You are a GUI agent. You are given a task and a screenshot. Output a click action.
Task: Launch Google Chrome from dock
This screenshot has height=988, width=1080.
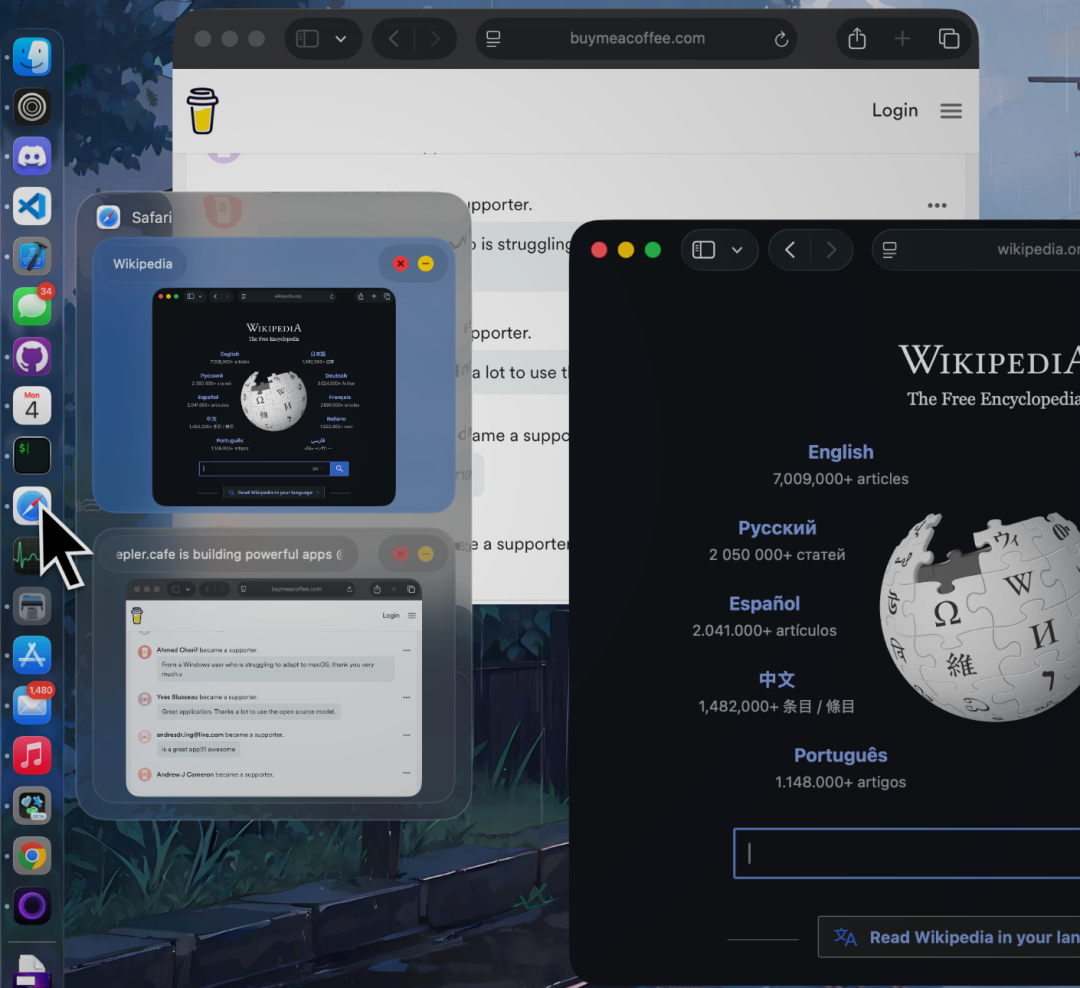pos(32,856)
